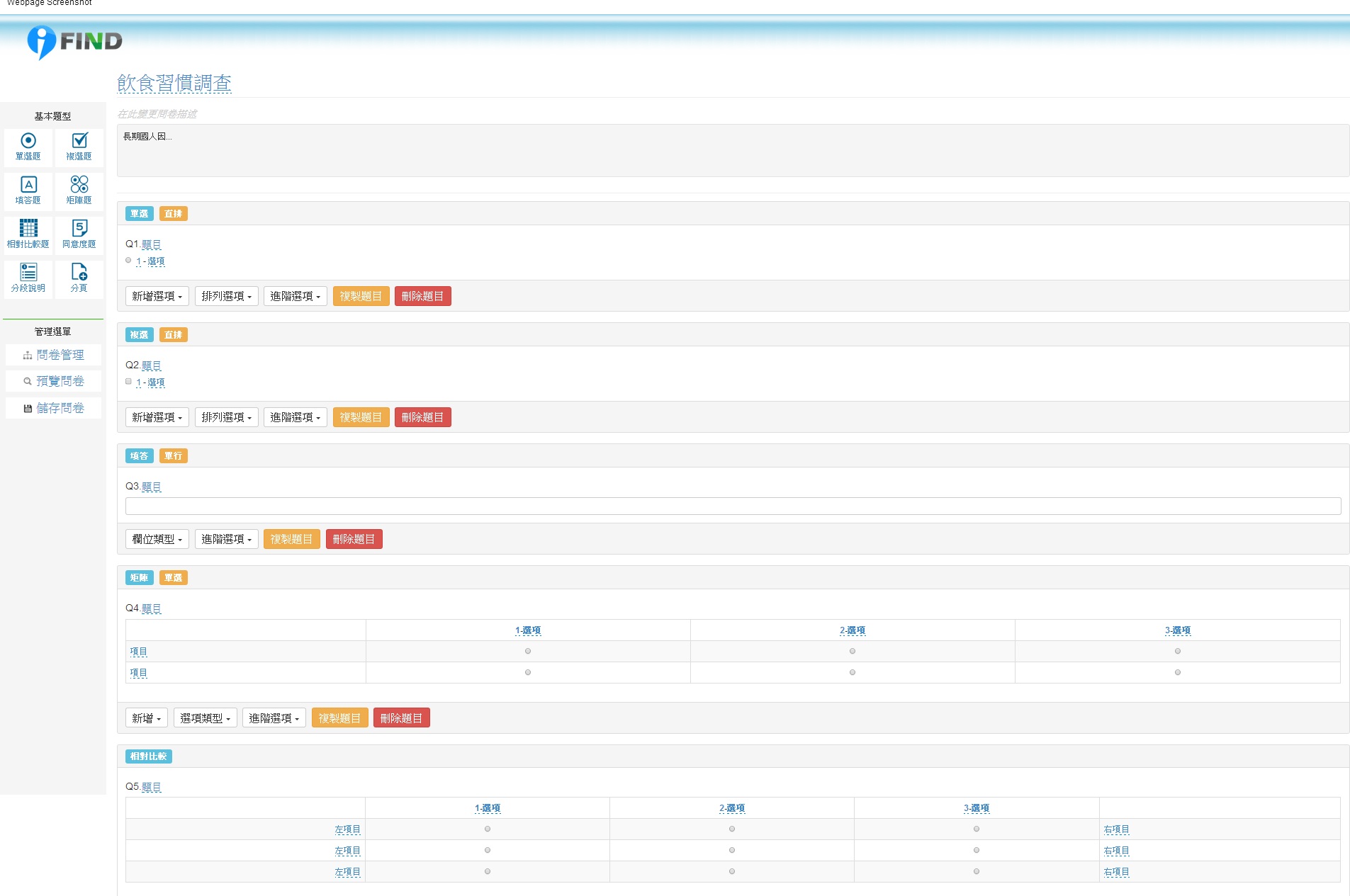The width and height of the screenshot is (1350, 896).
Task: Open Q4 進階選項 dropdown
Action: pos(274,718)
